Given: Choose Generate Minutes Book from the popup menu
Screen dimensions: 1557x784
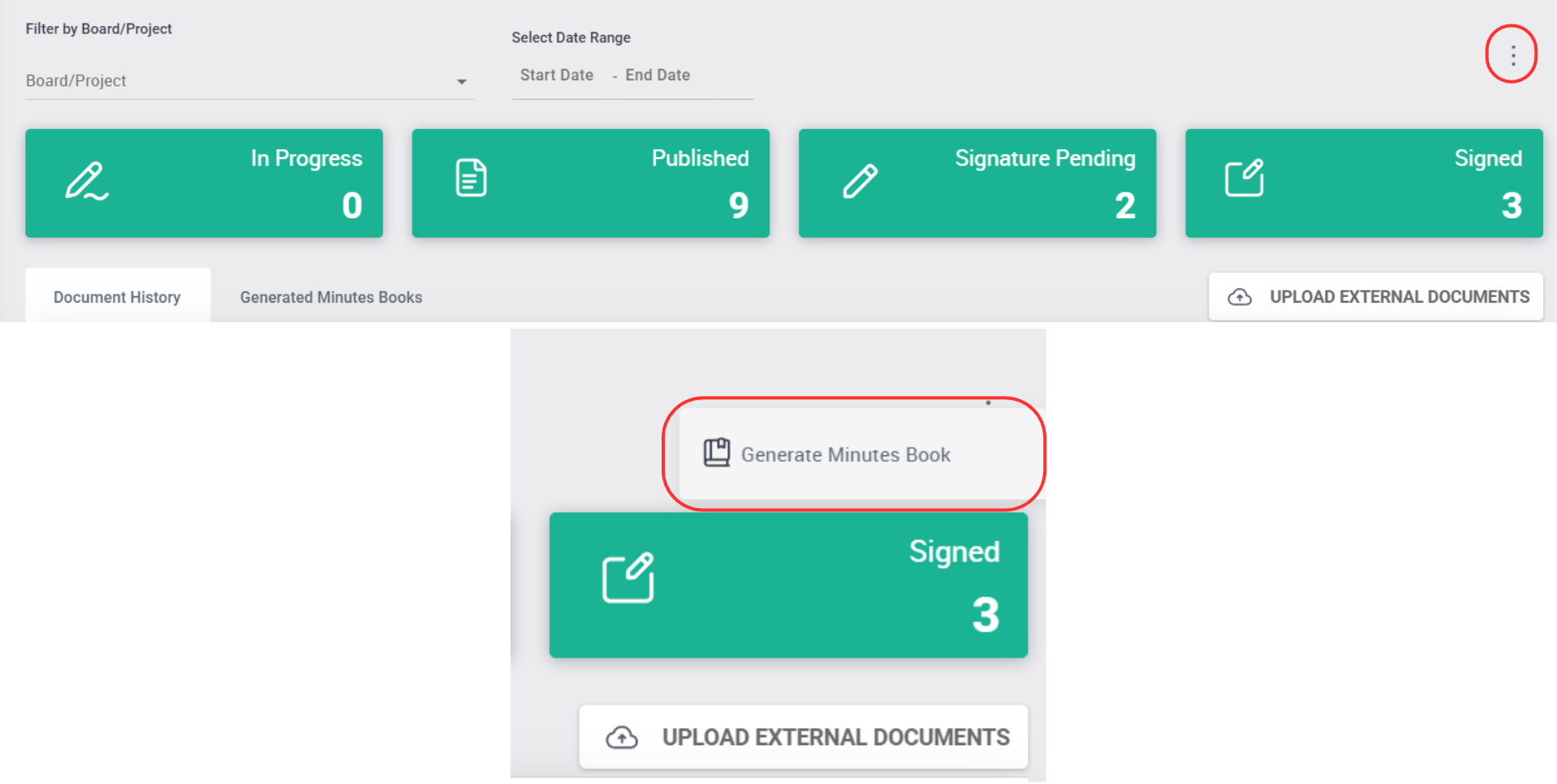Looking at the screenshot, I should (845, 454).
